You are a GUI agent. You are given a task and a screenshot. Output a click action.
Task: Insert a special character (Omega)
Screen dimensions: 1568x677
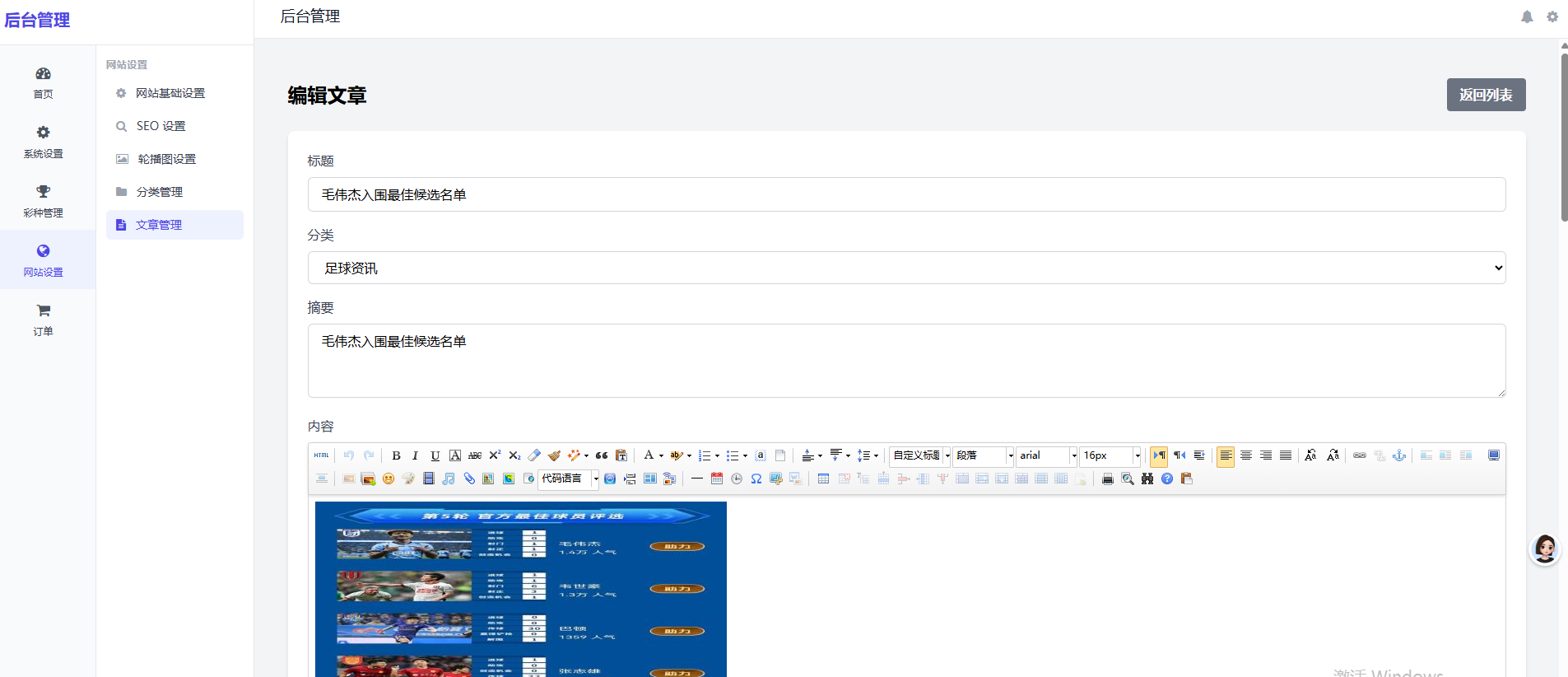pos(756,479)
